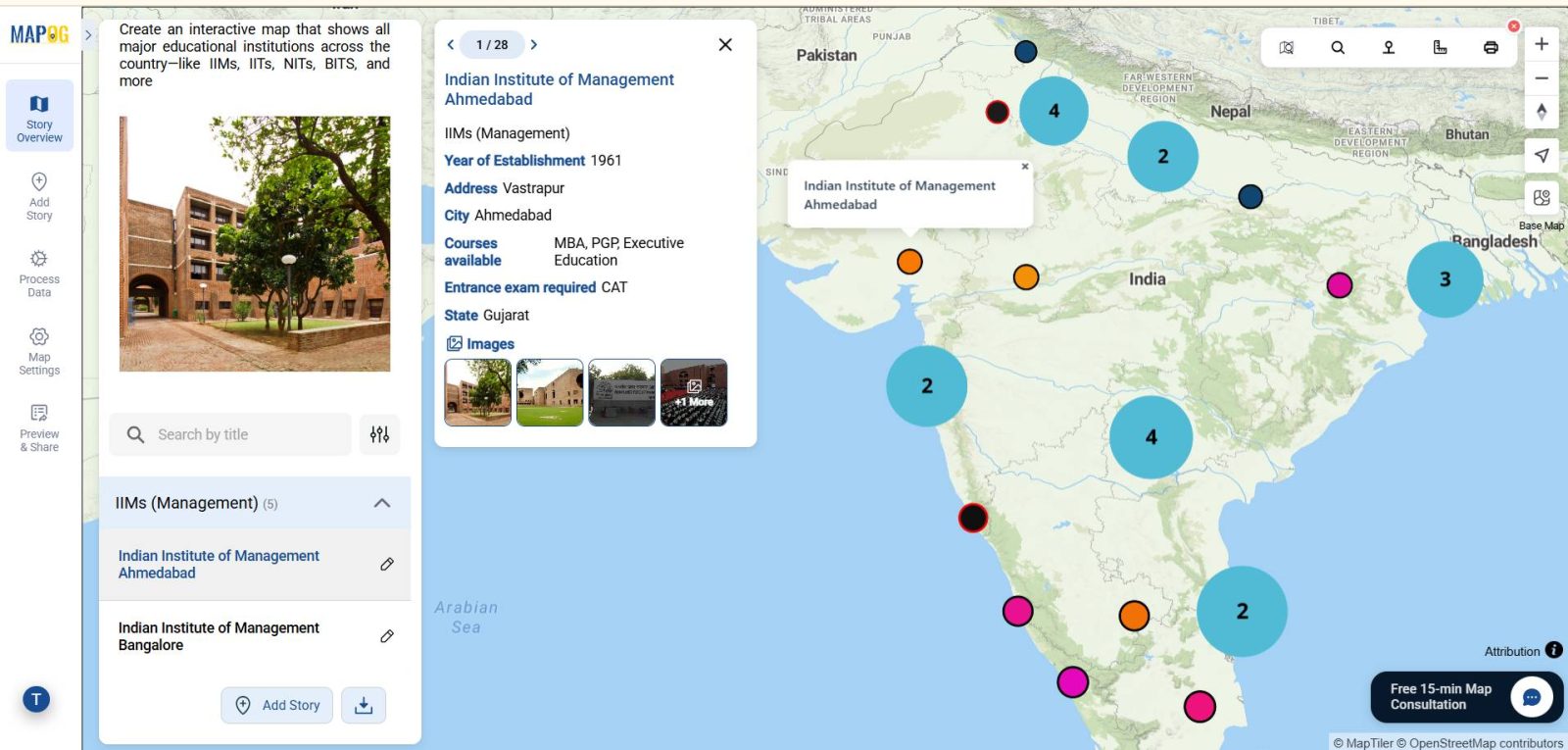Click the Search by title field
Screen dimensions: 1568x750
[230, 434]
